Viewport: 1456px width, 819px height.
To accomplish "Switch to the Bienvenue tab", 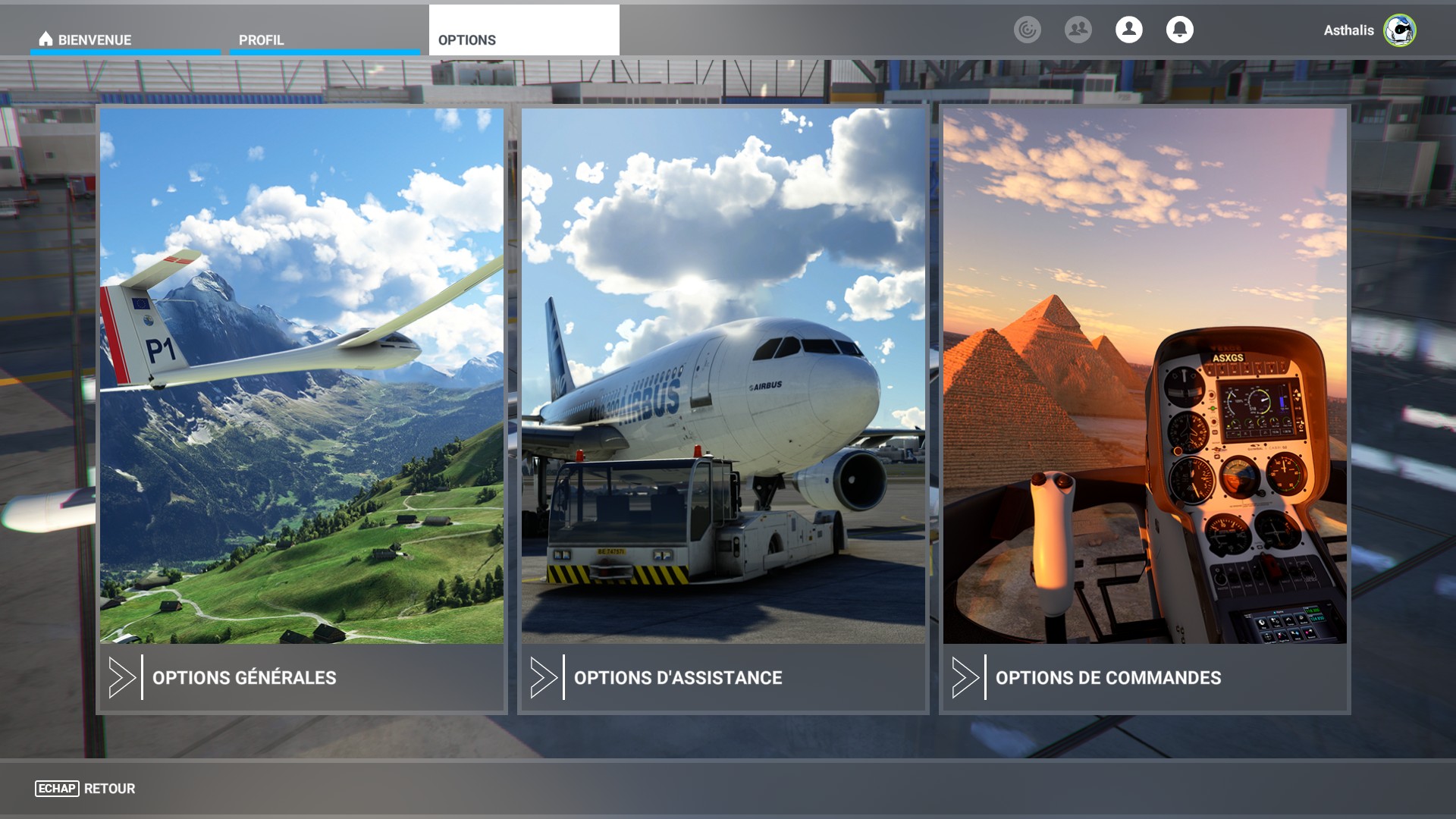I will pyautogui.click(x=95, y=40).
